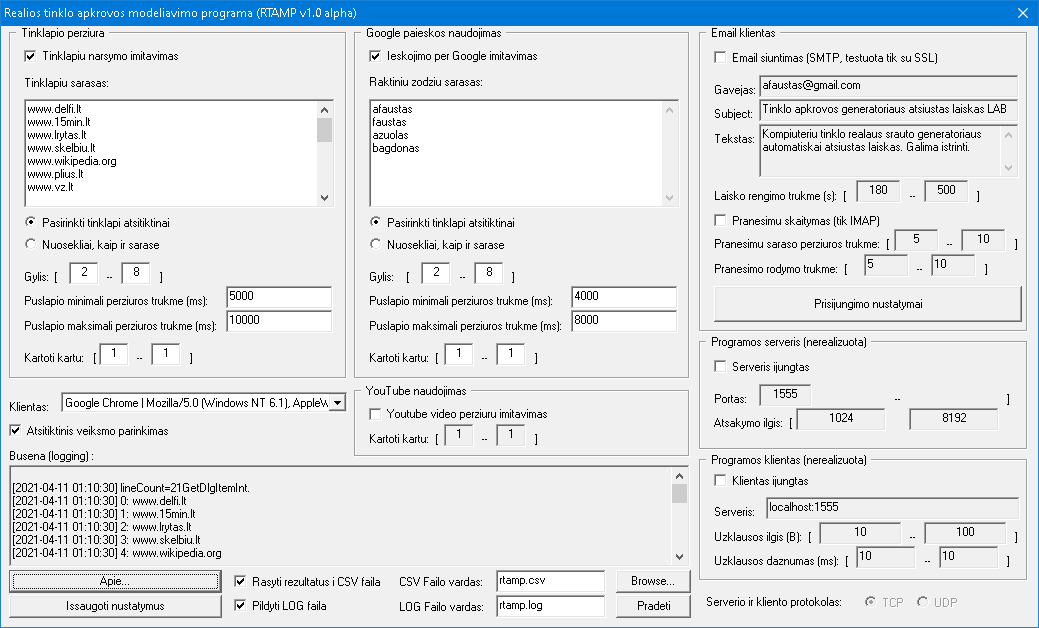This screenshot has height=628, width=1039.
Task: Click Pranesimu saraso perziuros trukme minimum field
Action: point(916,240)
